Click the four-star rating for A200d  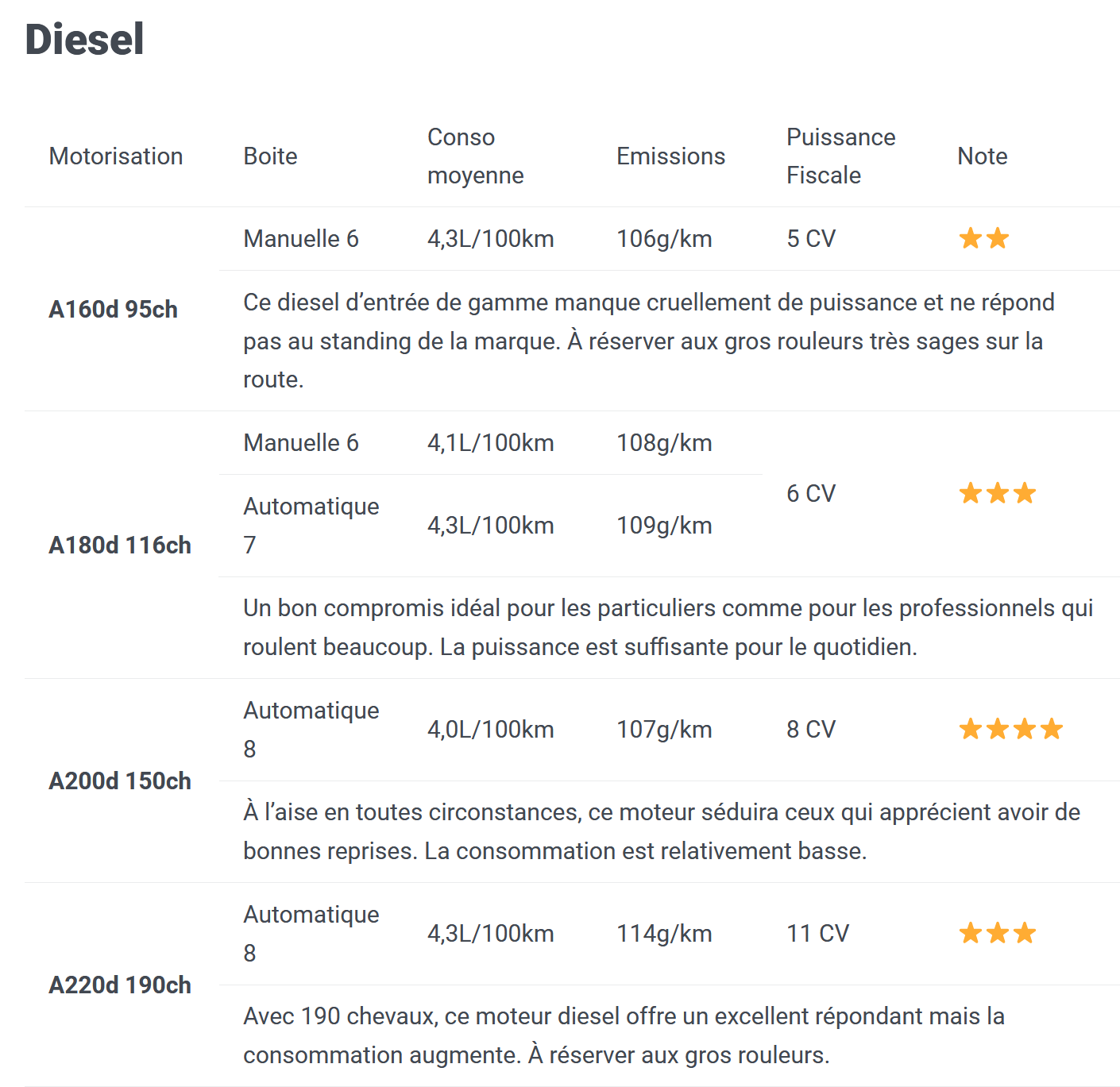[x=1010, y=729]
